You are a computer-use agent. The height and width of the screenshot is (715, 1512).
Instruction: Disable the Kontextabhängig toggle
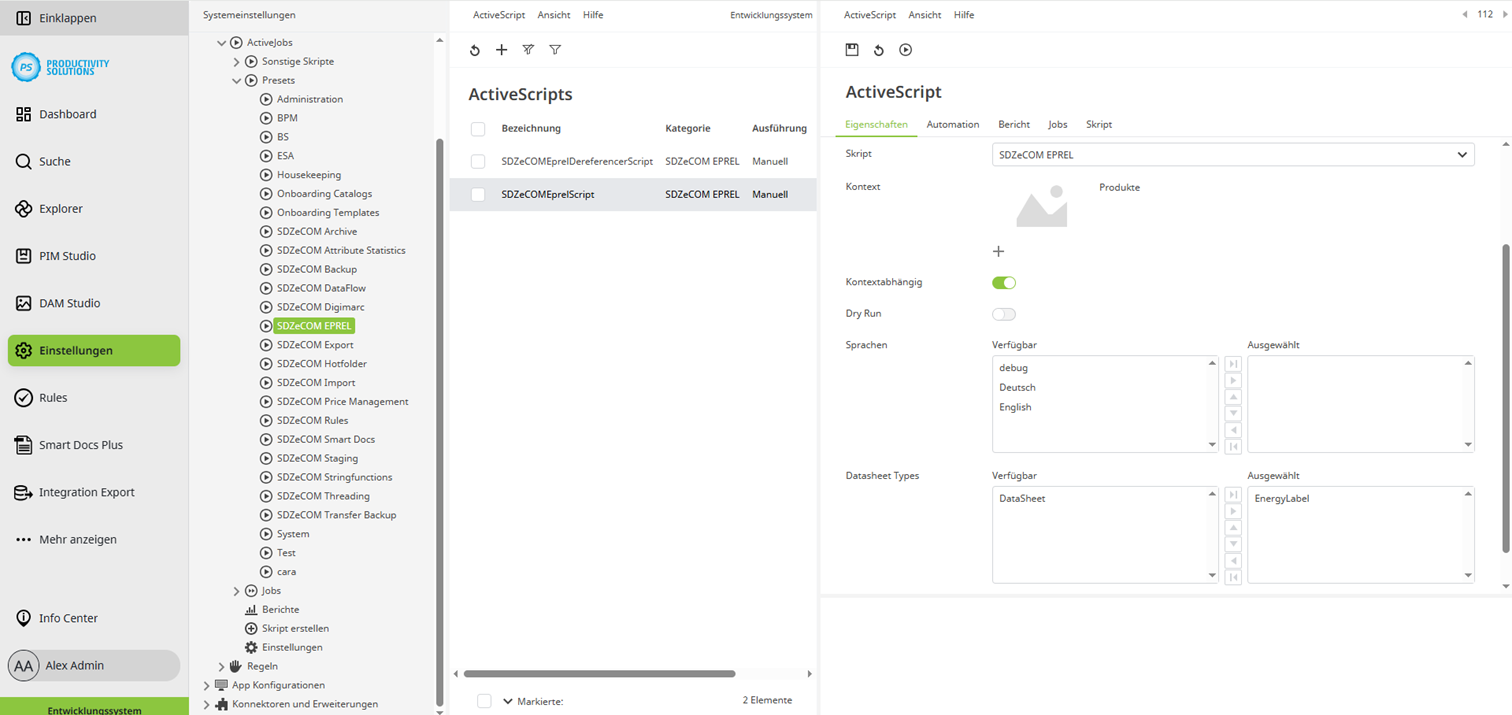coord(1003,282)
